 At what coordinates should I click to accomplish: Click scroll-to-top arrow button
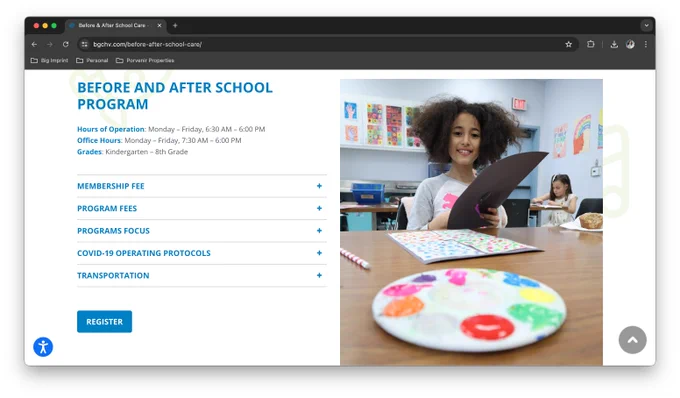pyautogui.click(x=632, y=340)
